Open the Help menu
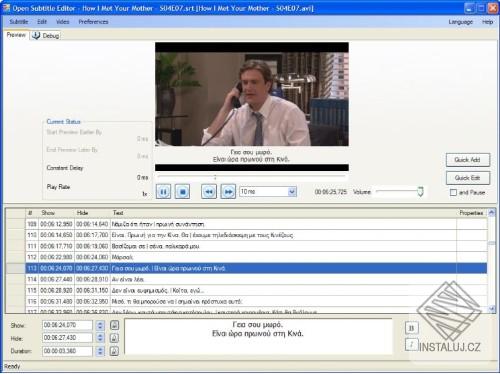Image resolution: width=500 pixels, height=374 pixels. [487, 22]
